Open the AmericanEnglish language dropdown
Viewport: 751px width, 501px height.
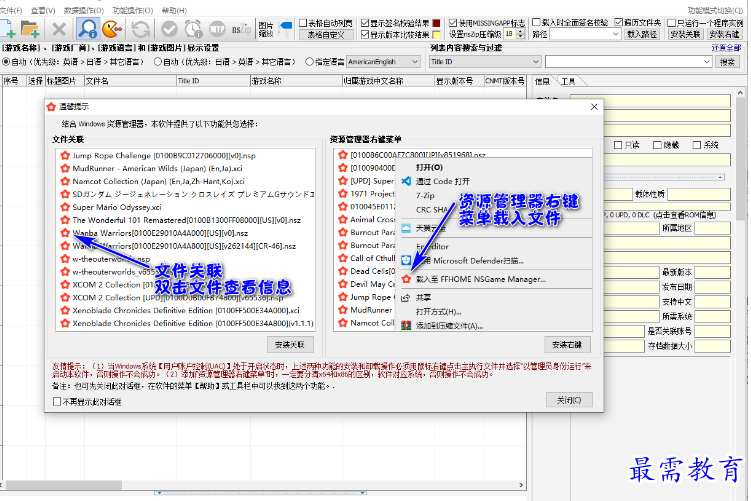pyautogui.click(x=384, y=62)
